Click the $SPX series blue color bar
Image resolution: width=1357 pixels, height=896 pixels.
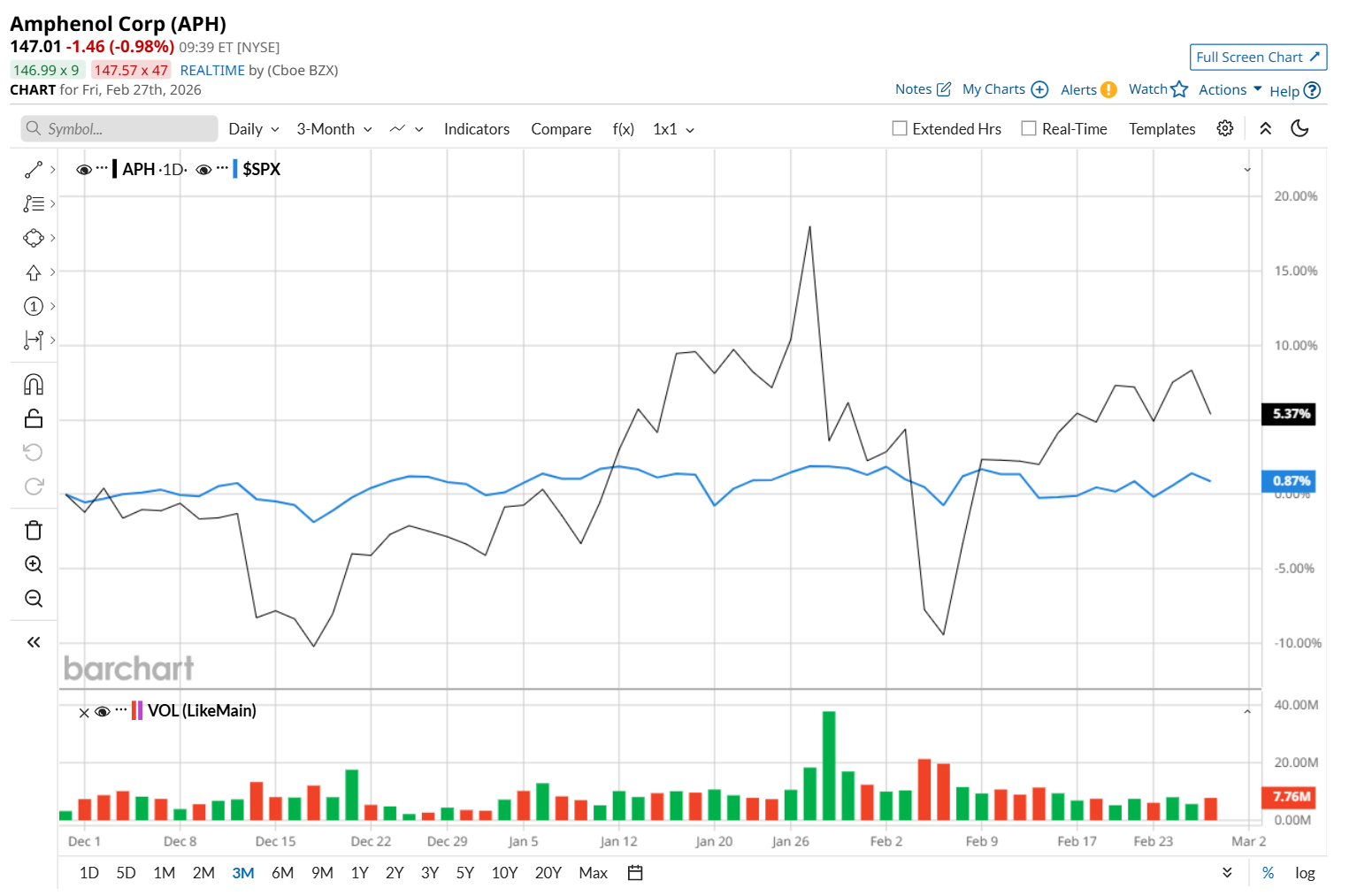tap(235, 169)
